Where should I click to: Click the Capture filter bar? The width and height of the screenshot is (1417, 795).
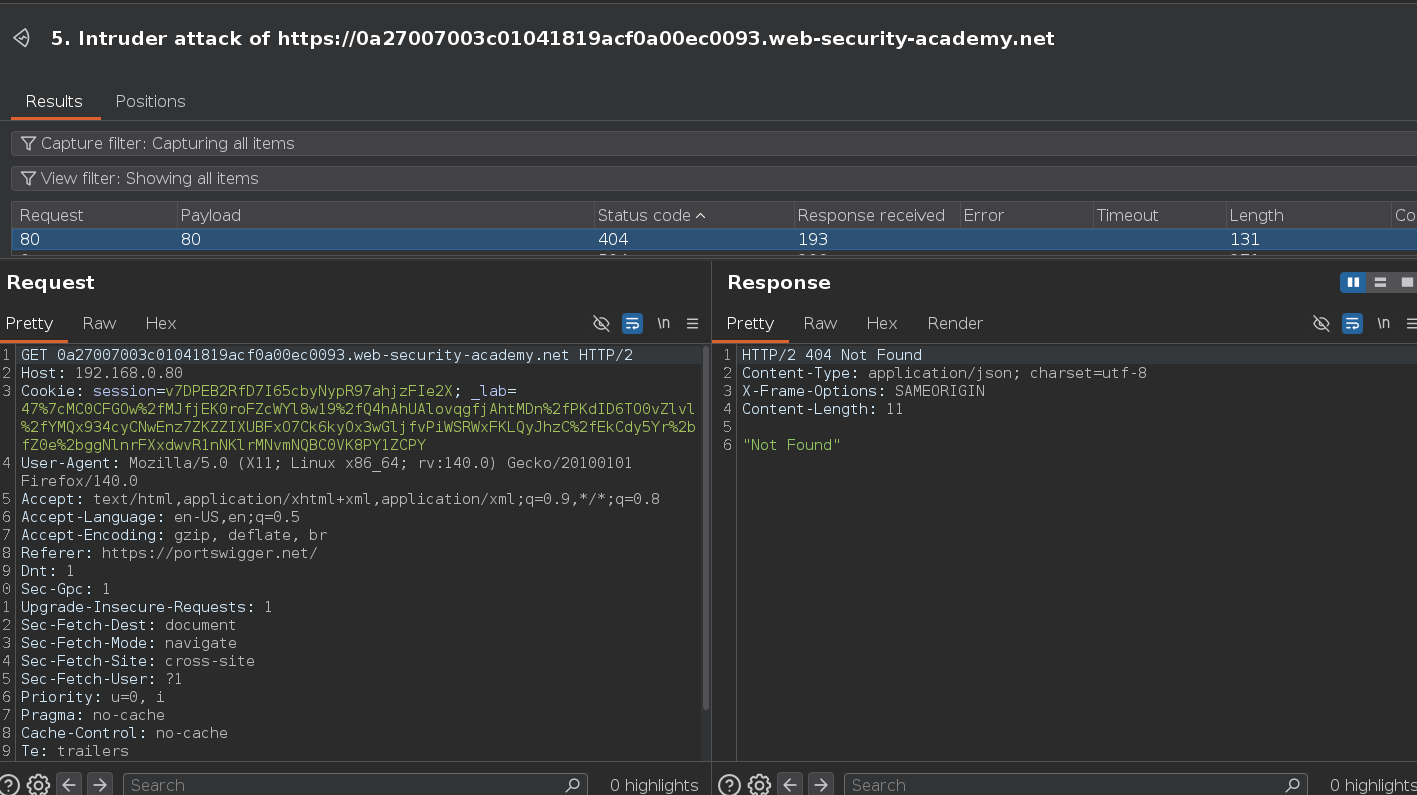pyautogui.click(x=714, y=144)
